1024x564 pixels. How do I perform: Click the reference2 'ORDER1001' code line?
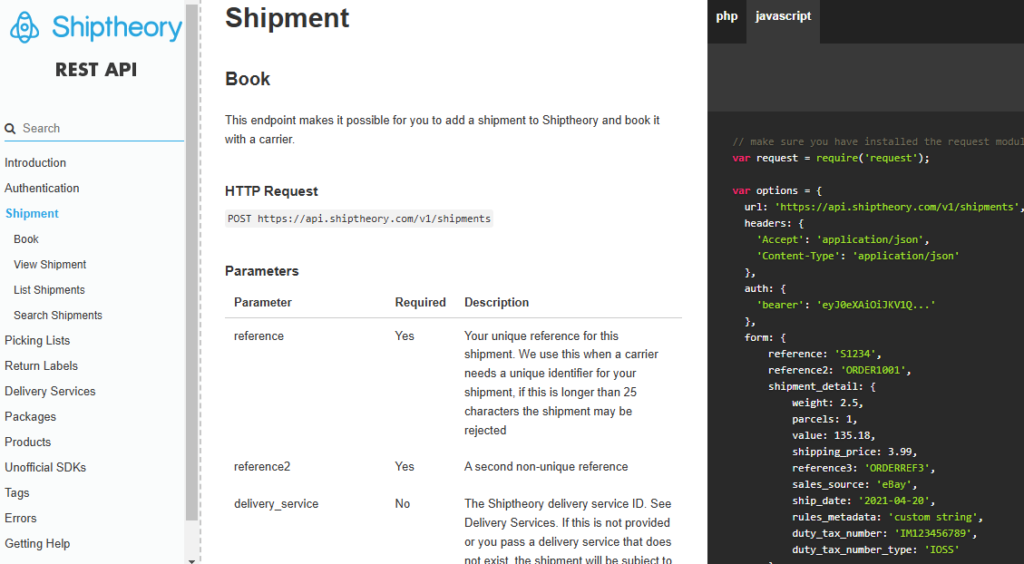(x=839, y=370)
